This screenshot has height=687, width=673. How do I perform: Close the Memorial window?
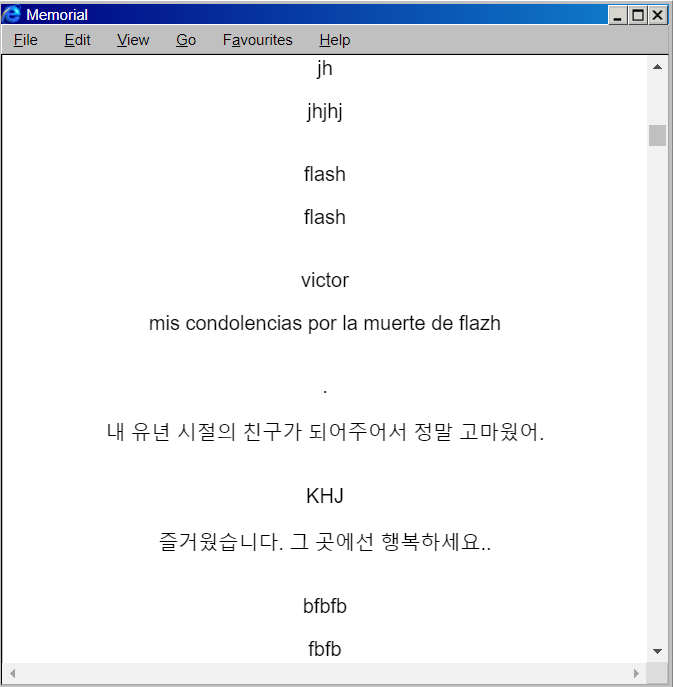[x=658, y=15]
